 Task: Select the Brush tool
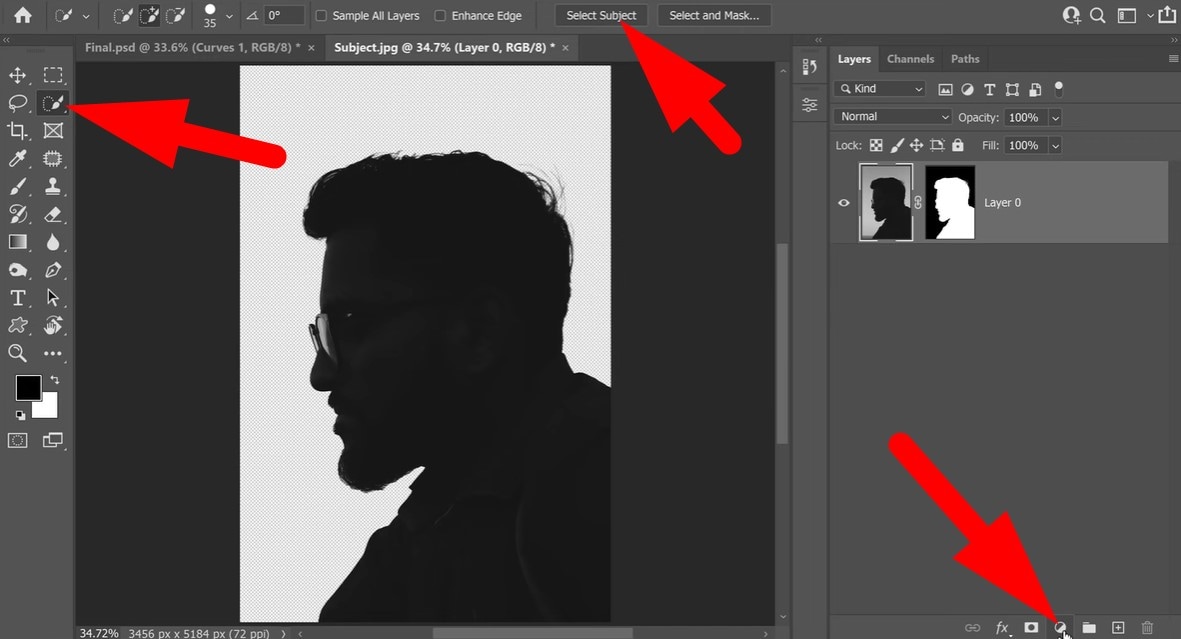(x=17, y=186)
